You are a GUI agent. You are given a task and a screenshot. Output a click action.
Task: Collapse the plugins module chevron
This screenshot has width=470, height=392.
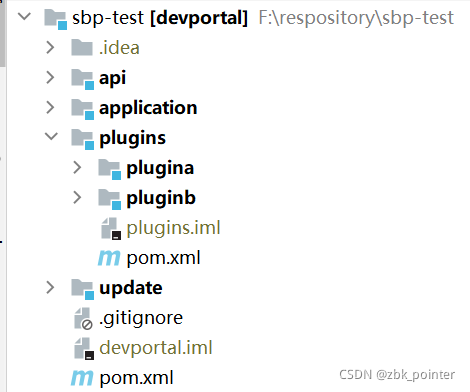point(51,136)
